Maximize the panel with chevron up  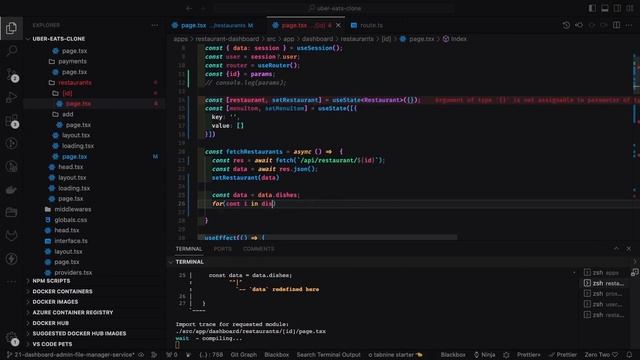coord(616,249)
